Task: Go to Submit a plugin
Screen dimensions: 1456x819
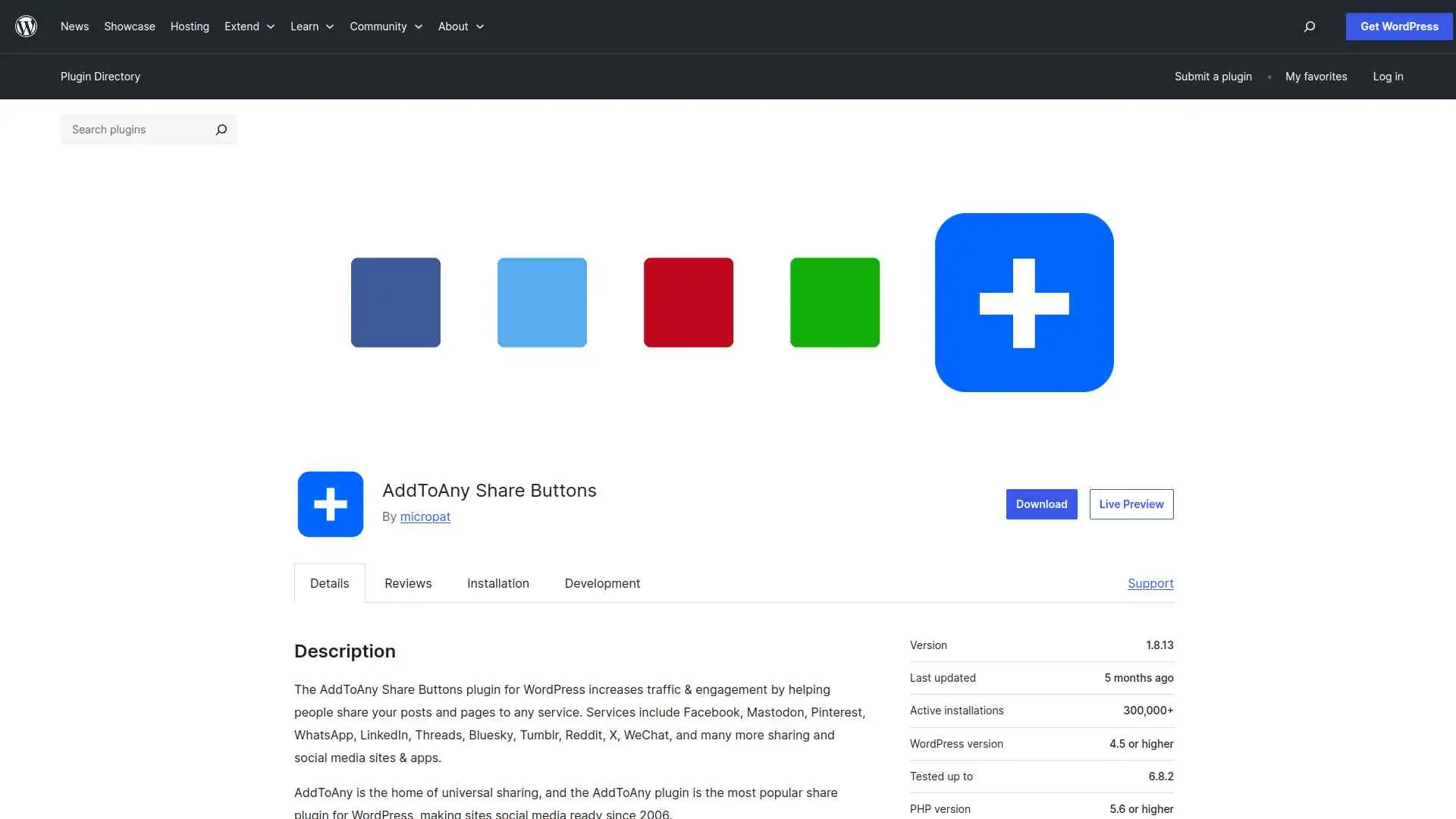Action: pyautogui.click(x=1212, y=76)
